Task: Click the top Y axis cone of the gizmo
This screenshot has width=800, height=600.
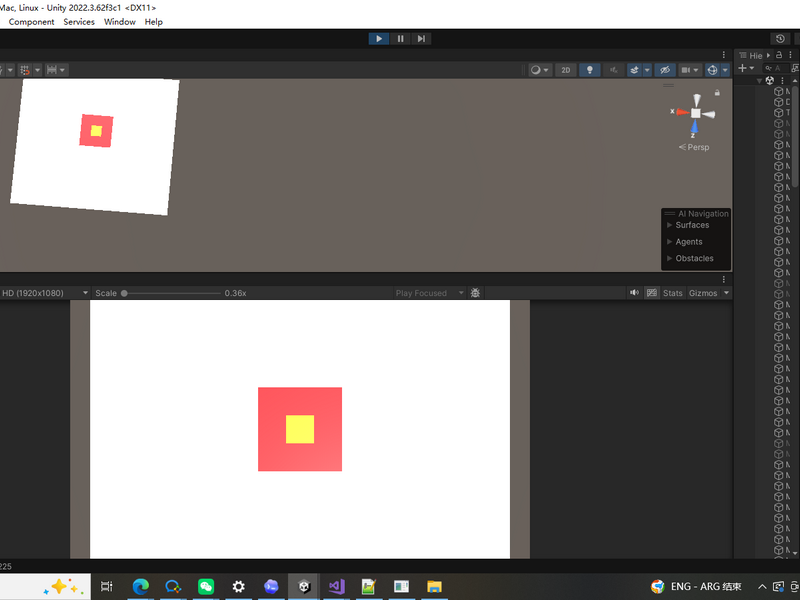Action: [x=696, y=100]
